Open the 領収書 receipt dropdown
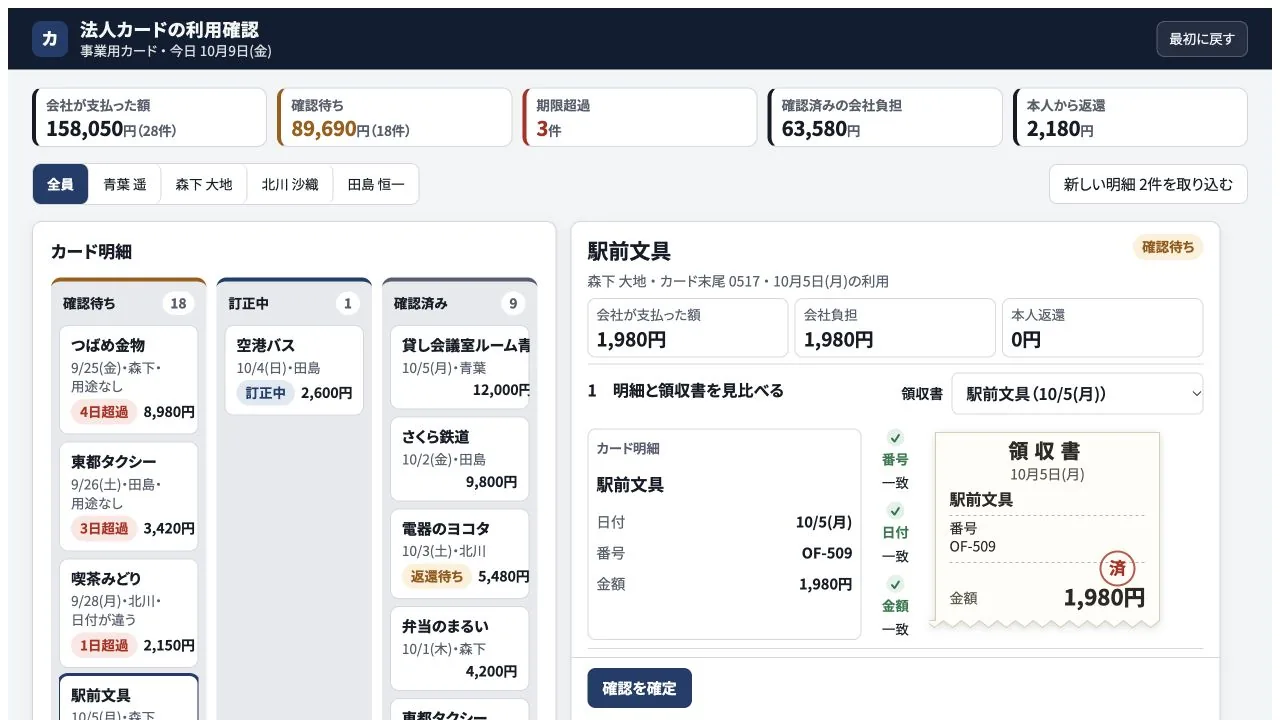1280x720 pixels. (1077, 393)
